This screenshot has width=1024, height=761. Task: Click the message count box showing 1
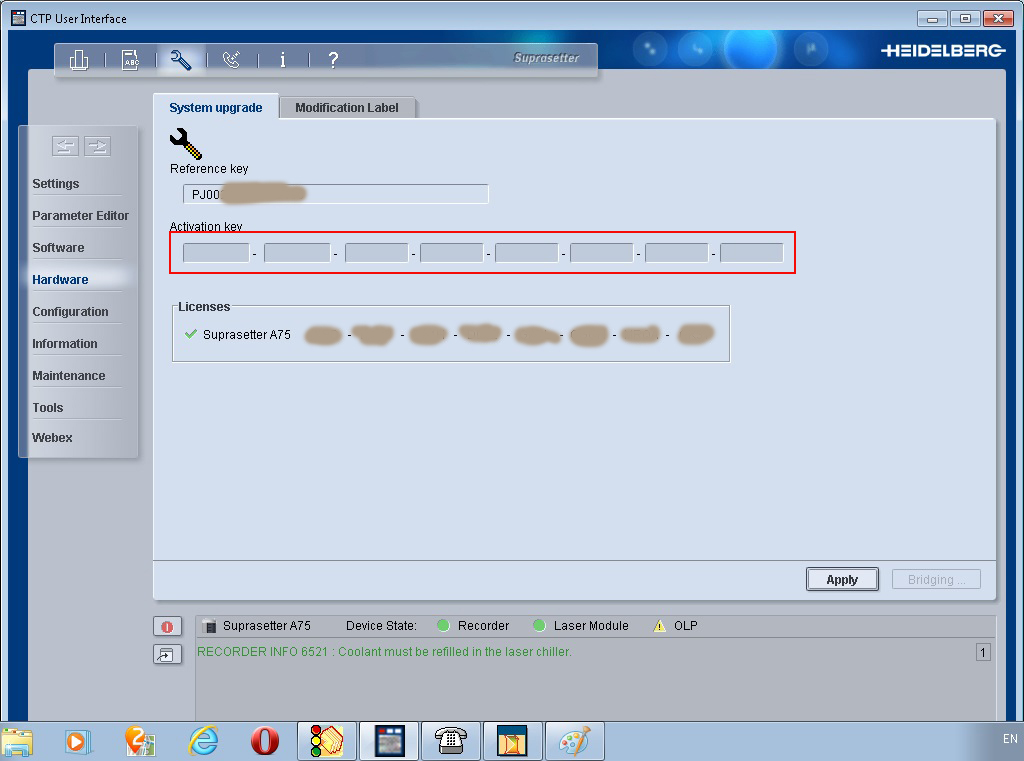[983, 652]
